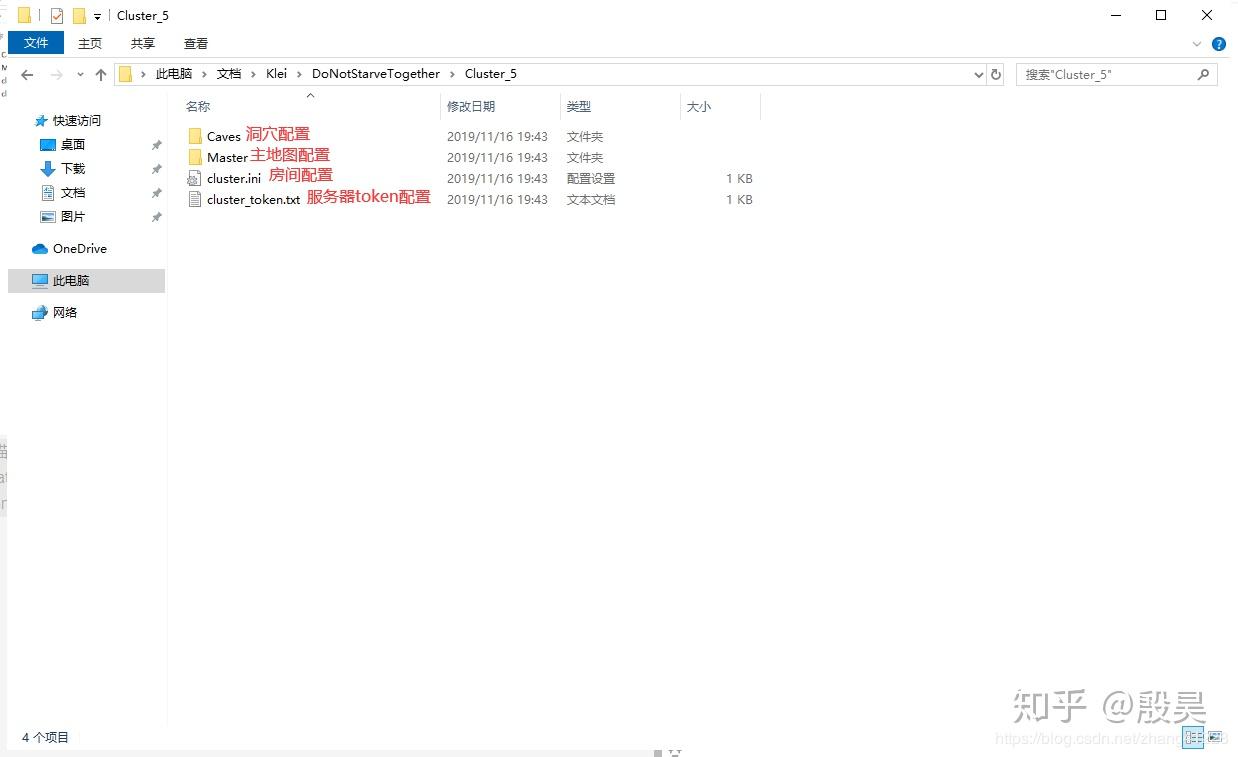This screenshot has height=757, width=1238.
Task: Click 文档 in the address path
Action: [x=229, y=74]
